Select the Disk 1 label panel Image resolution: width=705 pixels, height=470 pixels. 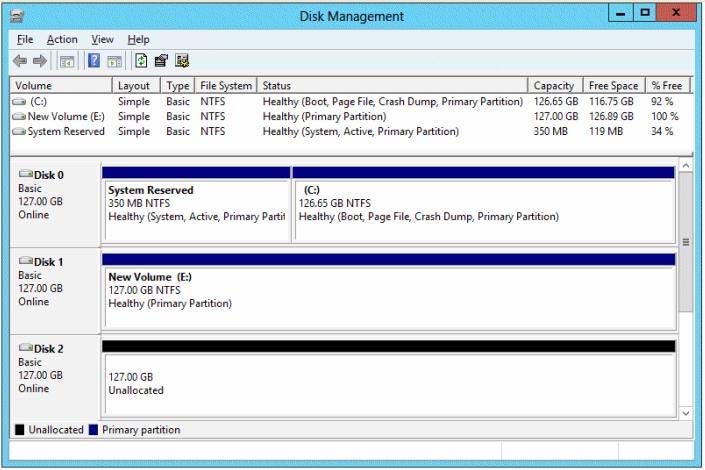click(x=55, y=291)
